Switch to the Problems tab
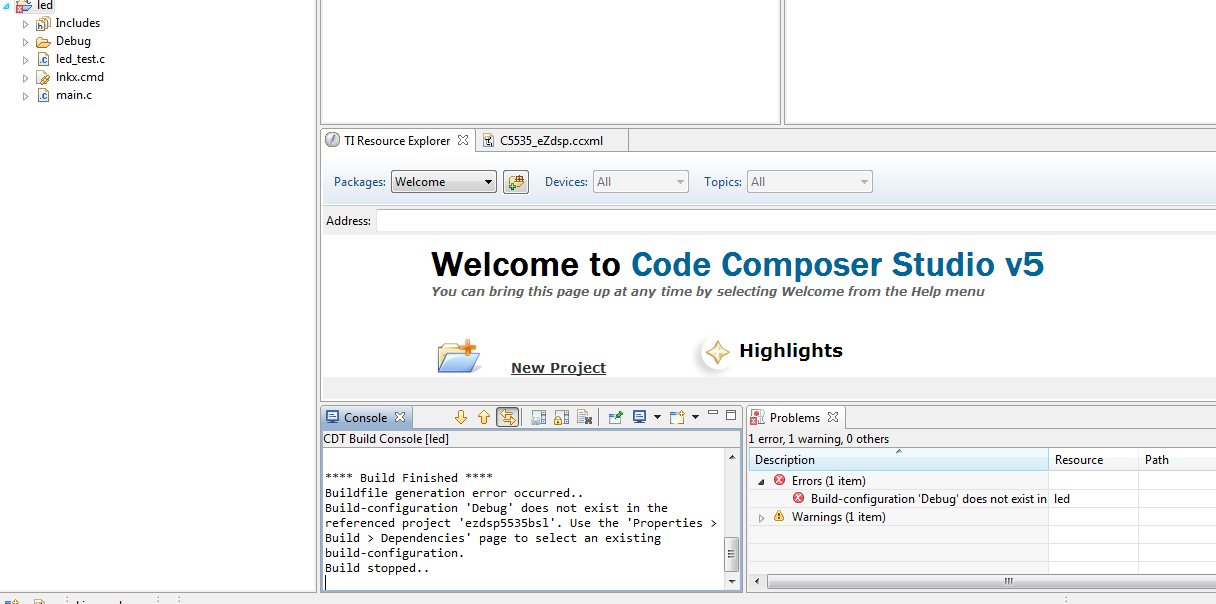The image size is (1216, 604). click(x=795, y=417)
